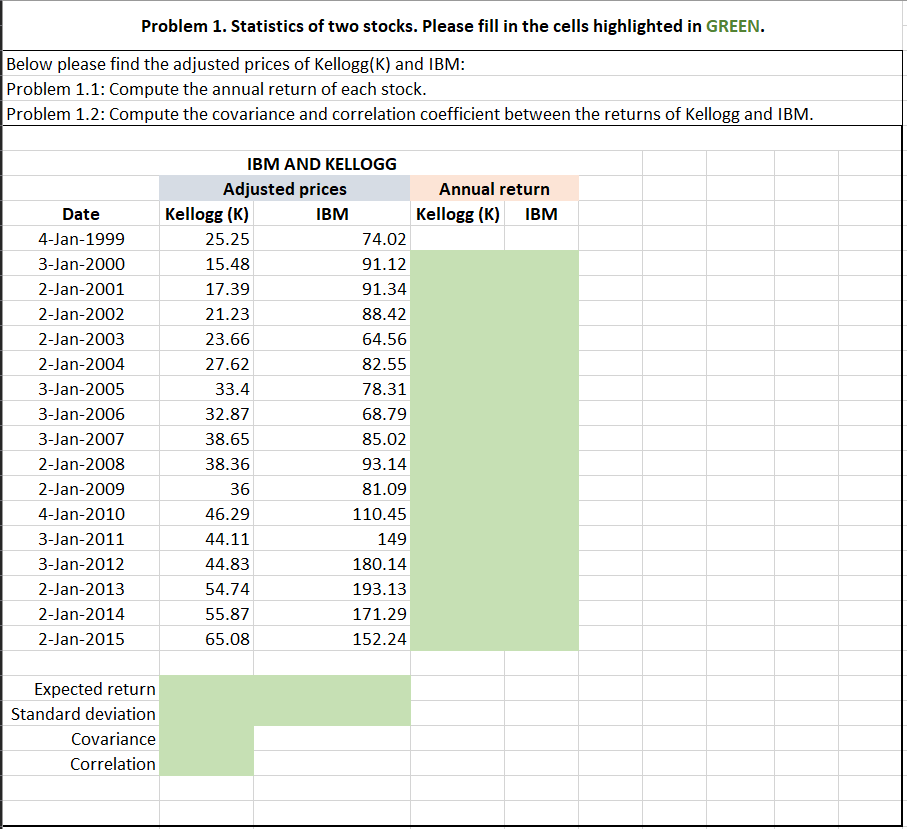Click the date cell 4-Jan-2010
Viewport: 907px width, 829px height.
(x=81, y=513)
